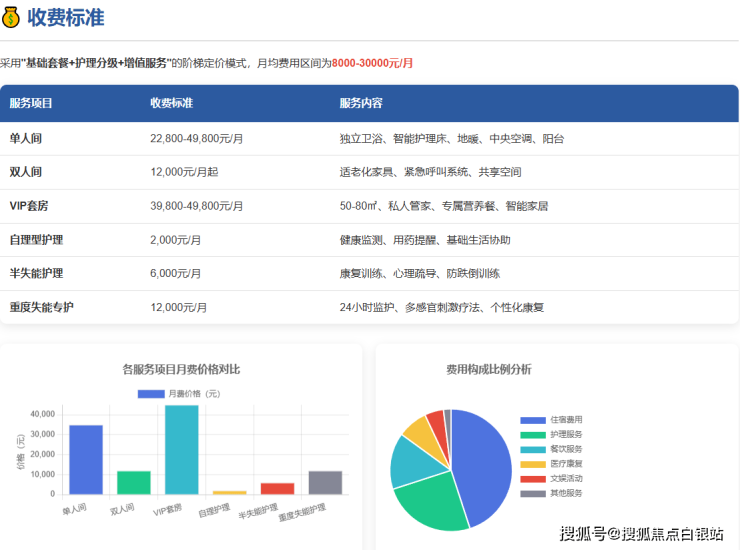Click the 重度失能护理 gray bar

(325, 483)
